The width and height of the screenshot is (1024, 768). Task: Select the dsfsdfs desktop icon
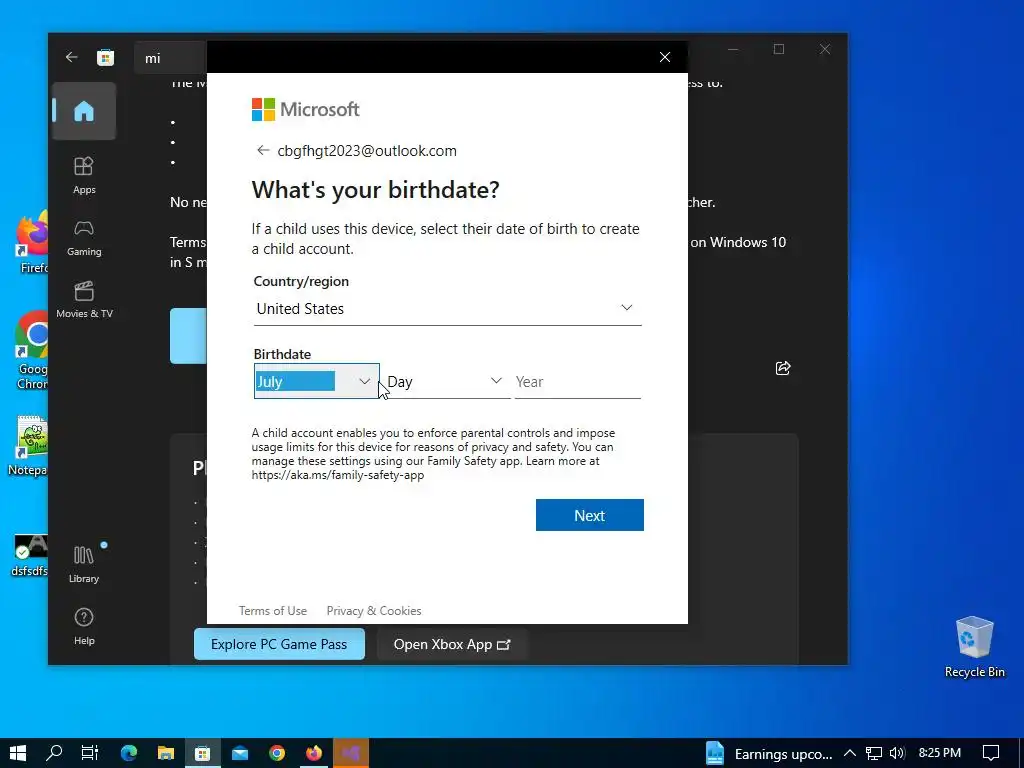29,556
